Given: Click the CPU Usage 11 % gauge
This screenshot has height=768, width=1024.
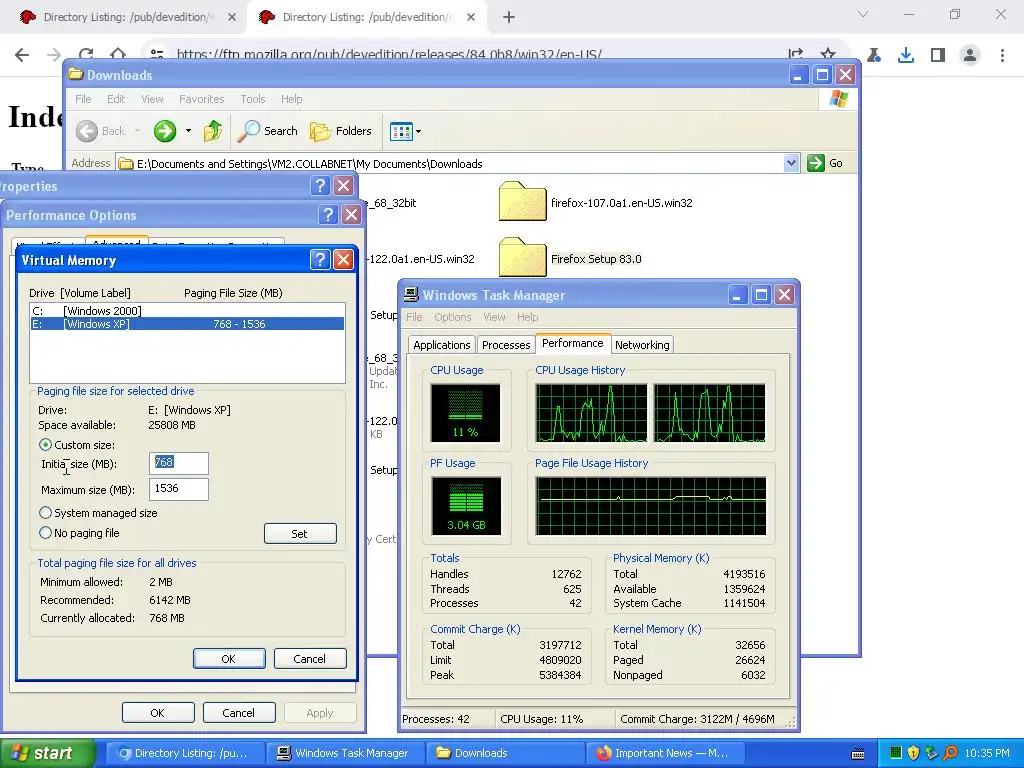Looking at the screenshot, I should click(x=465, y=413).
